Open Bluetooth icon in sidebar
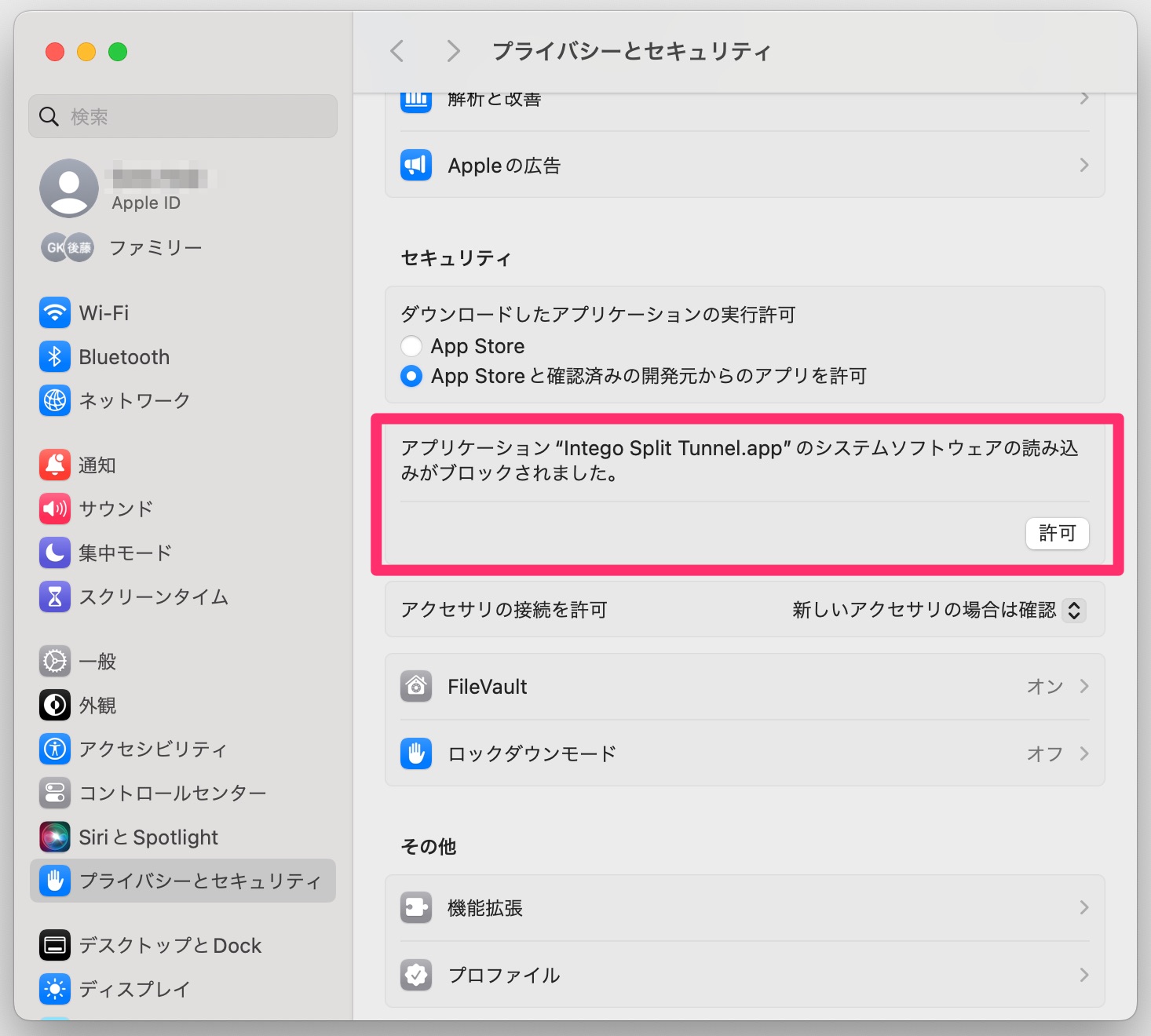The height and width of the screenshot is (1036, 1151). [x=55, y=357]
